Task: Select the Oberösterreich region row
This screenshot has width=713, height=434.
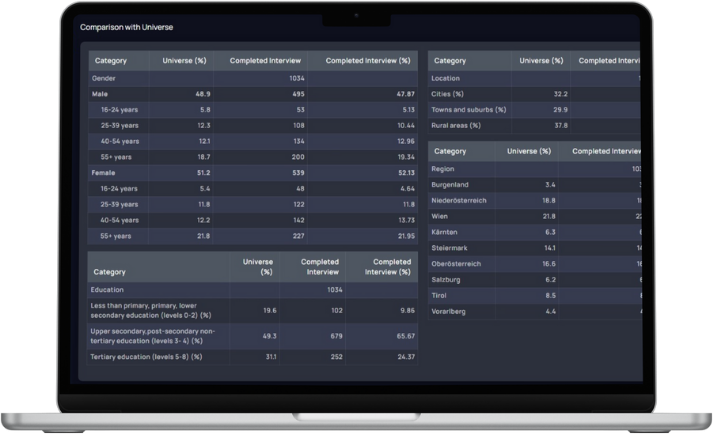Action: coord(456,264)
